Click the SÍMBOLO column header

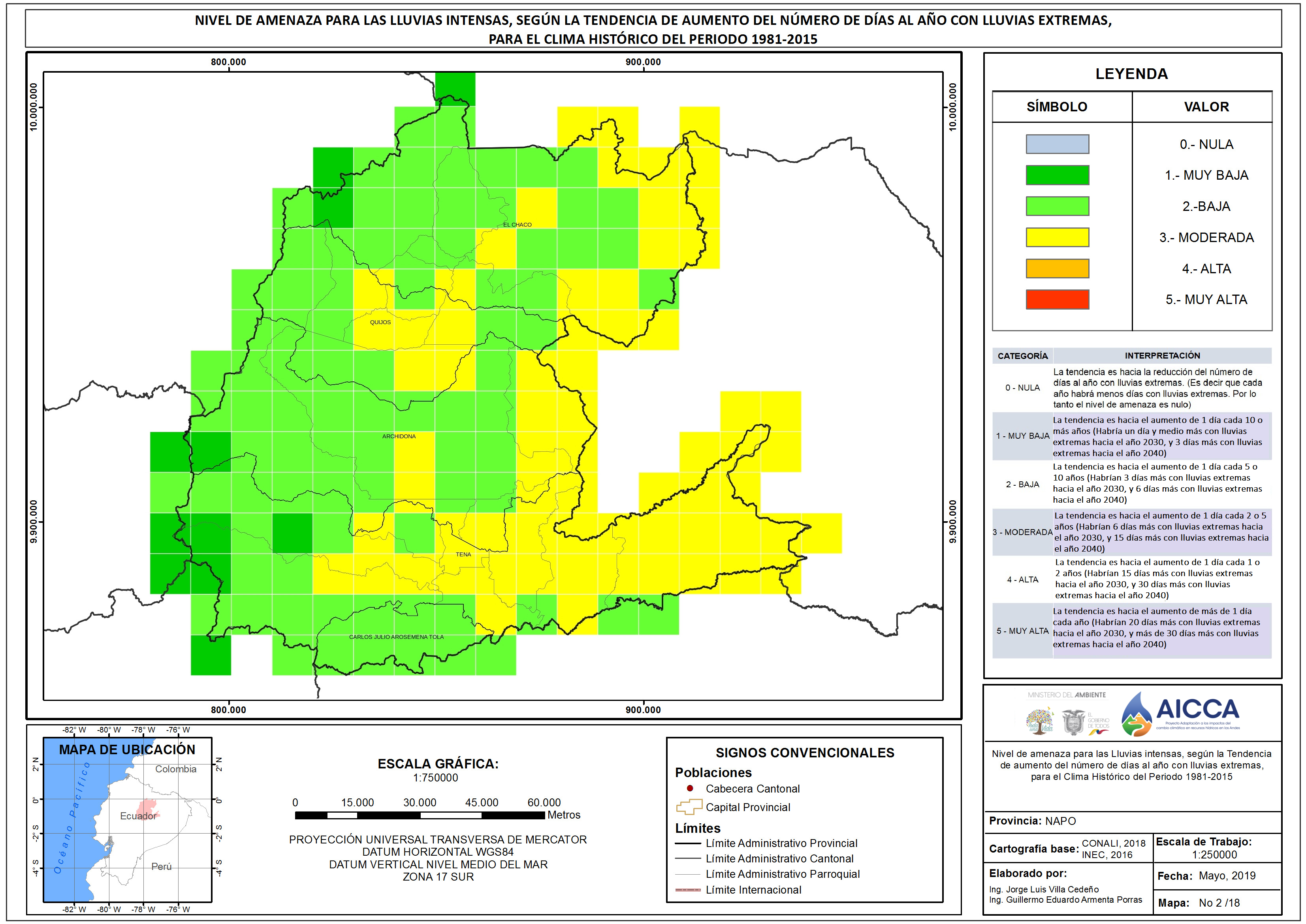pos(1057,107)
